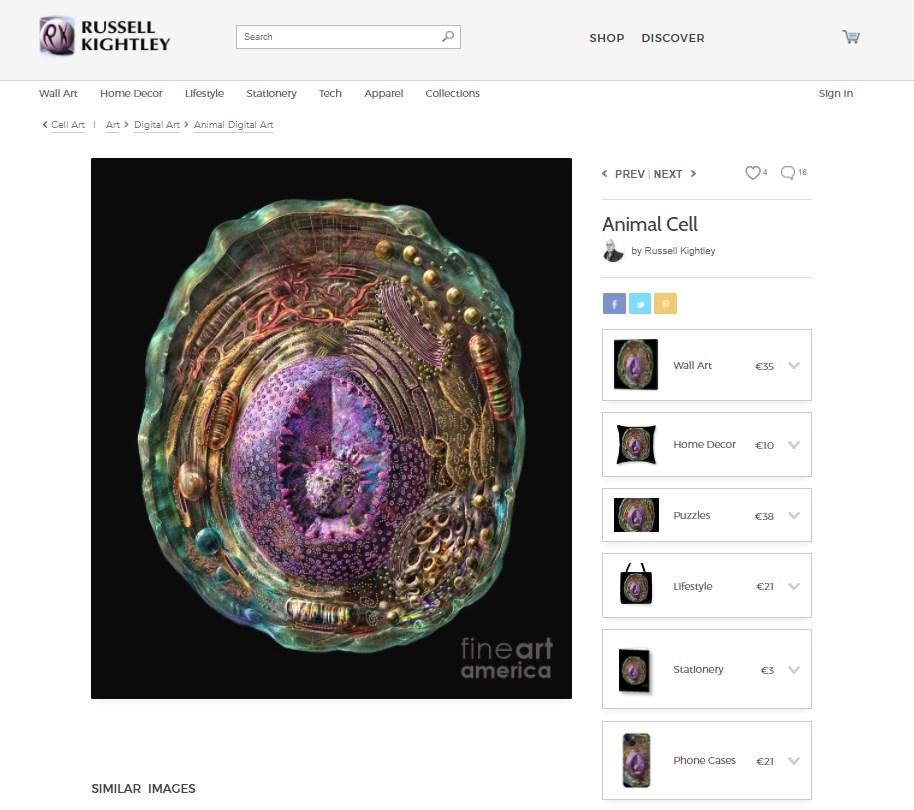914x810 pixels.
Task: Open the Home Decor menu
Action: [x=131, y=93]
